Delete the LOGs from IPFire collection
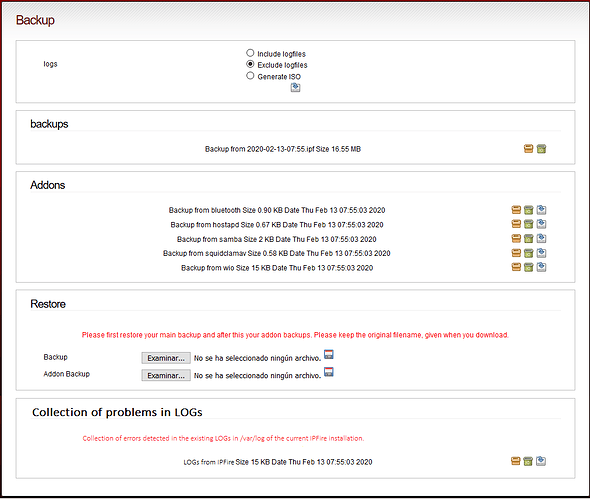590x500 pixels. coord(528,461)
